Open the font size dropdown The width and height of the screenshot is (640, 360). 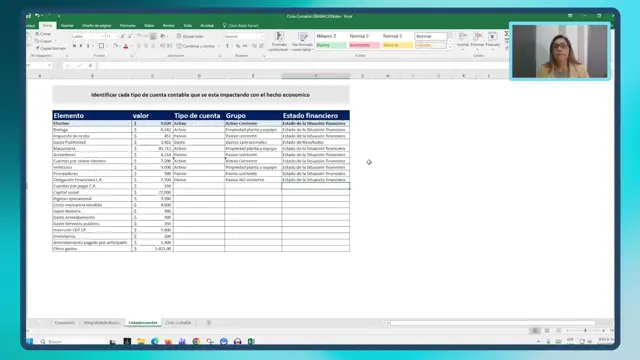pos(117,36)
